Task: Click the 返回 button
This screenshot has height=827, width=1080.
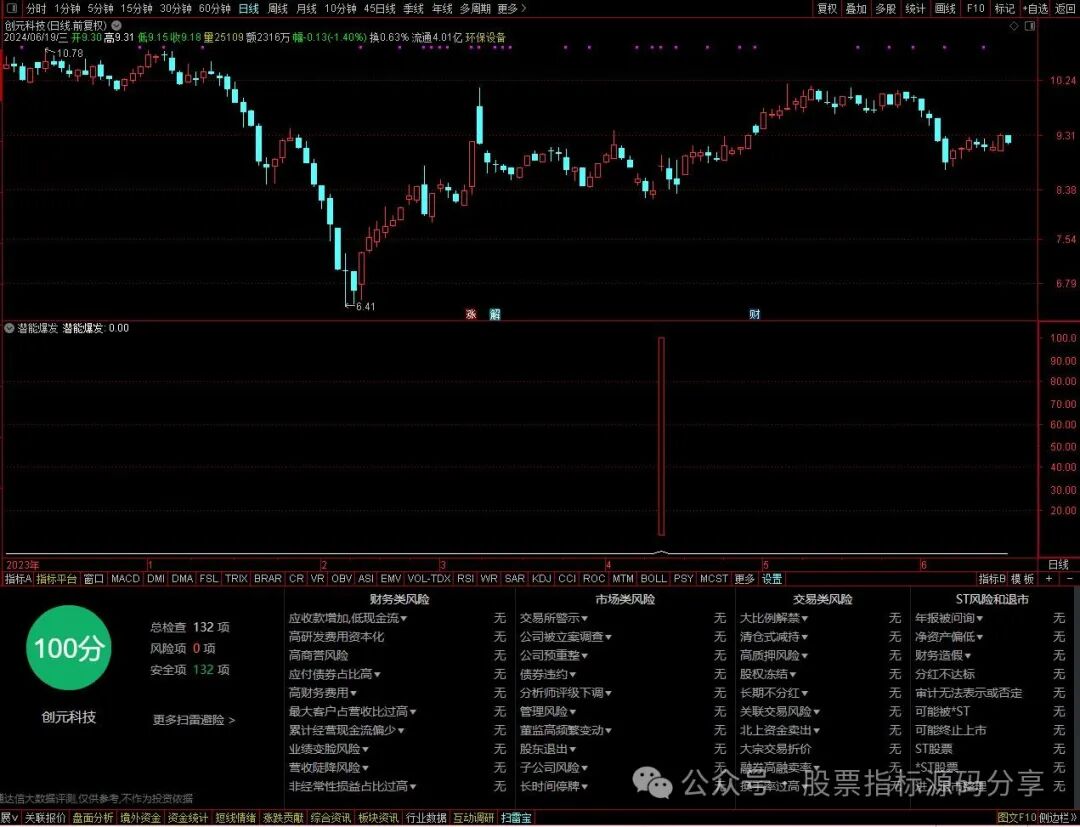Action: [x=1066, y=9]
